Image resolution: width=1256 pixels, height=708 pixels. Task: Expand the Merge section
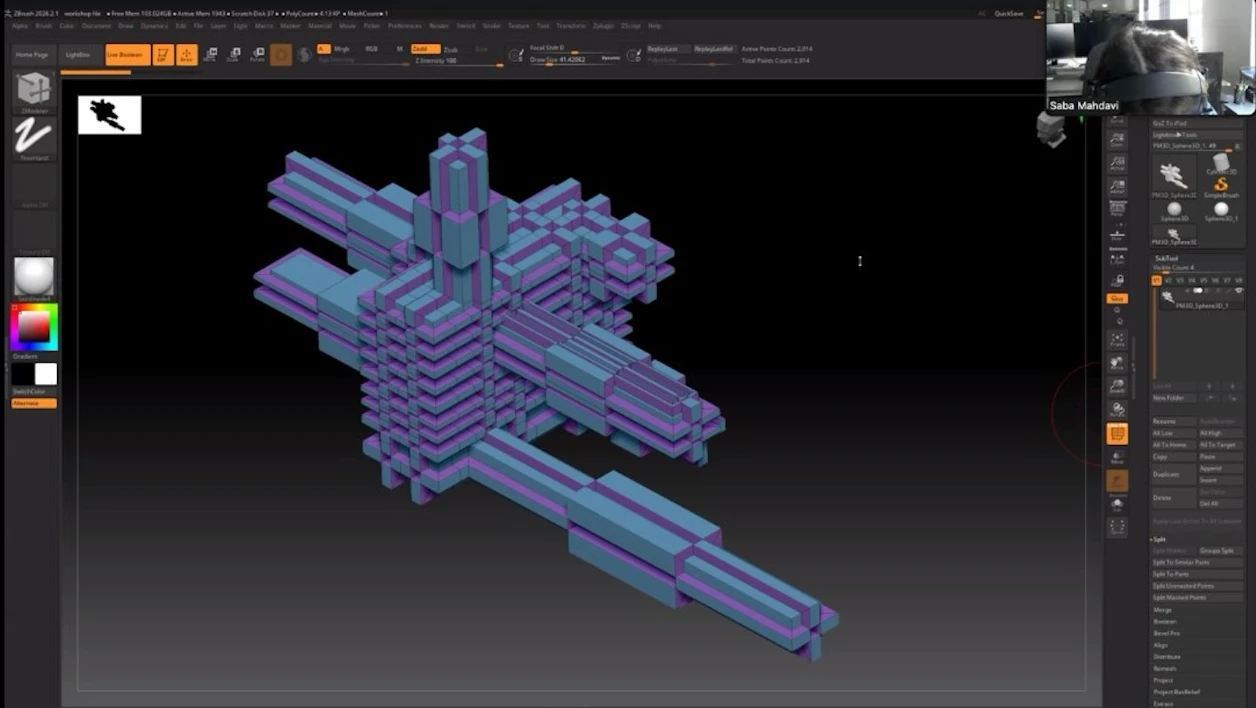coord(1163,610)
